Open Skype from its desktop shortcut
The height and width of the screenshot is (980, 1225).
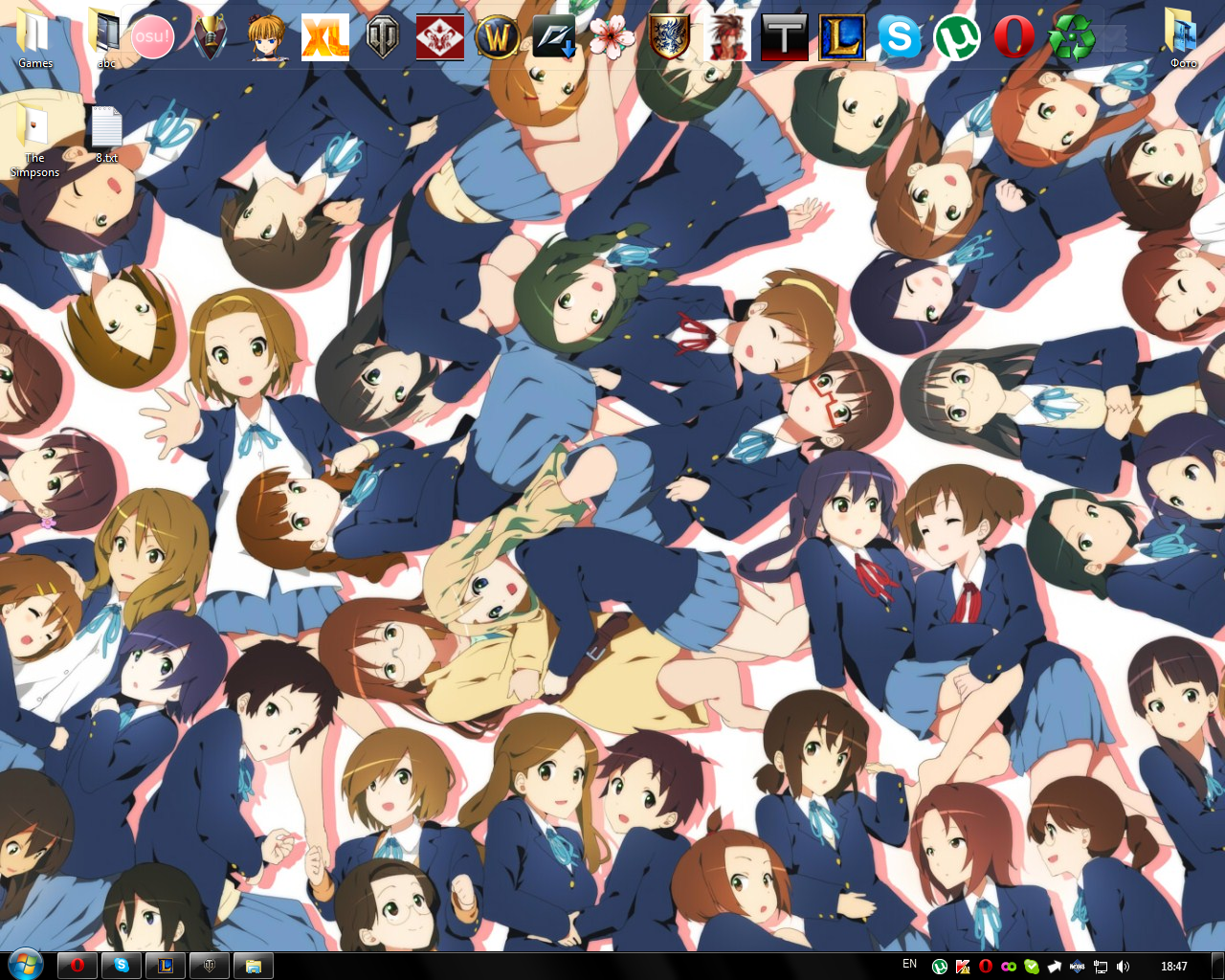tap(899, 38)
